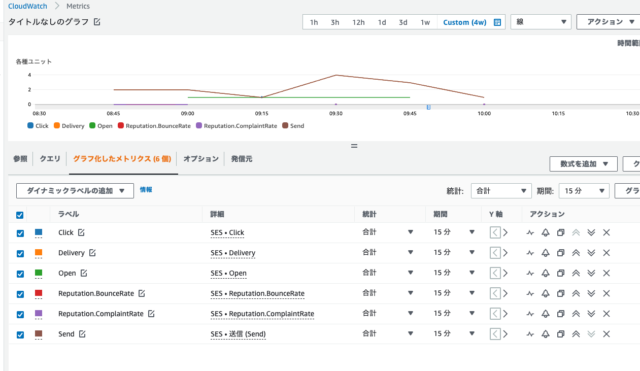
Task: Select the 12h time range
Action: pos(358,22)
